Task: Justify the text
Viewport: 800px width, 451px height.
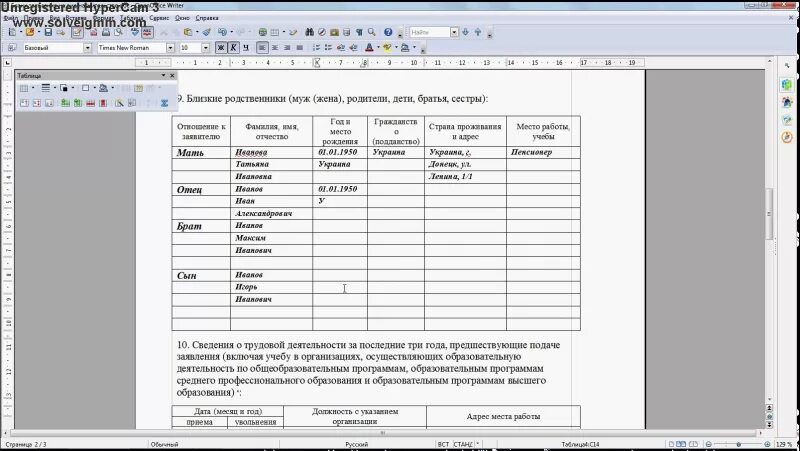Action: click(299, 47)
